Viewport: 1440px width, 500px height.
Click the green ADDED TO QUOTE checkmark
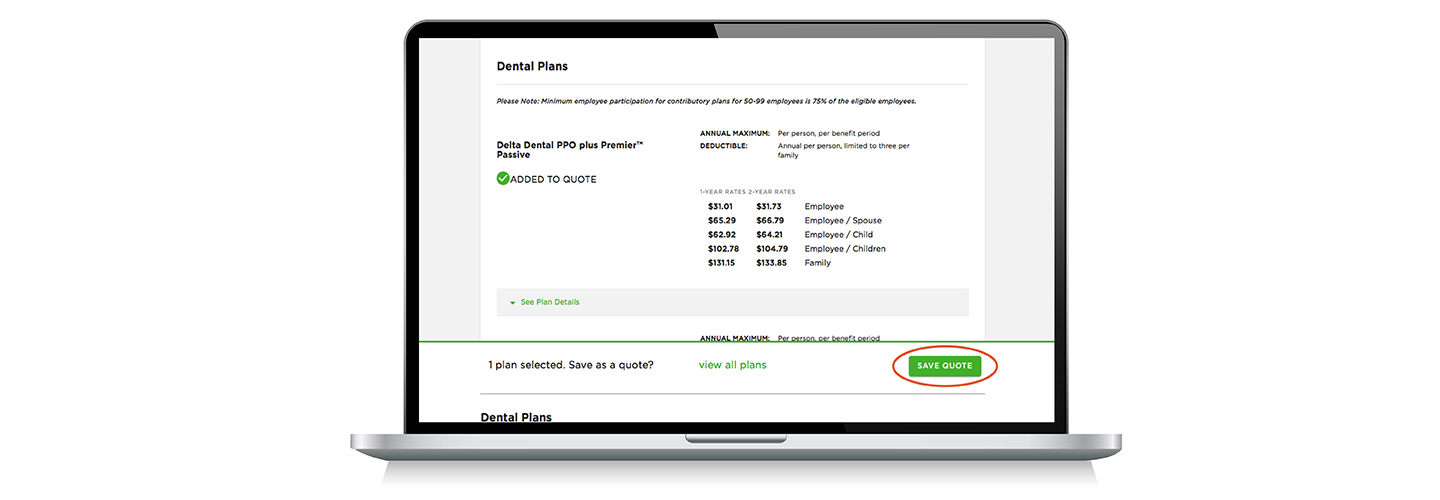coord(503,179)
